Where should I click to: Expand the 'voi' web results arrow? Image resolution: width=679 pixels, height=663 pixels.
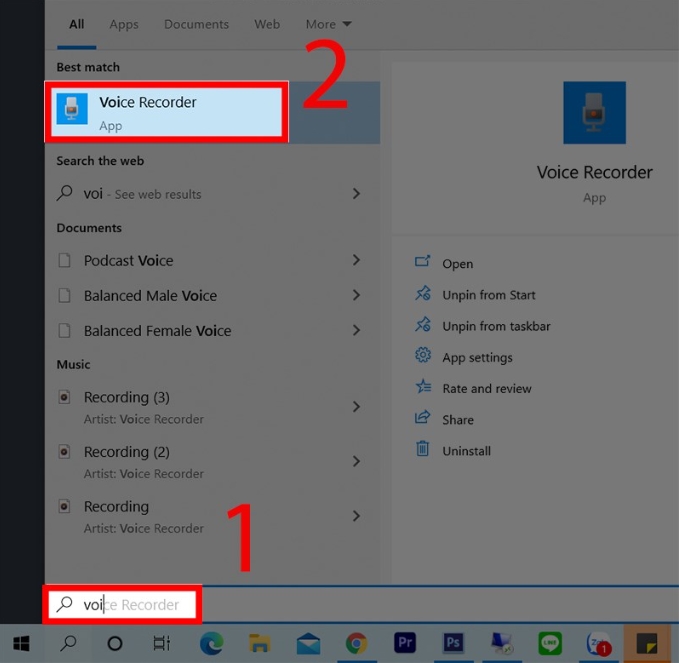356,194
